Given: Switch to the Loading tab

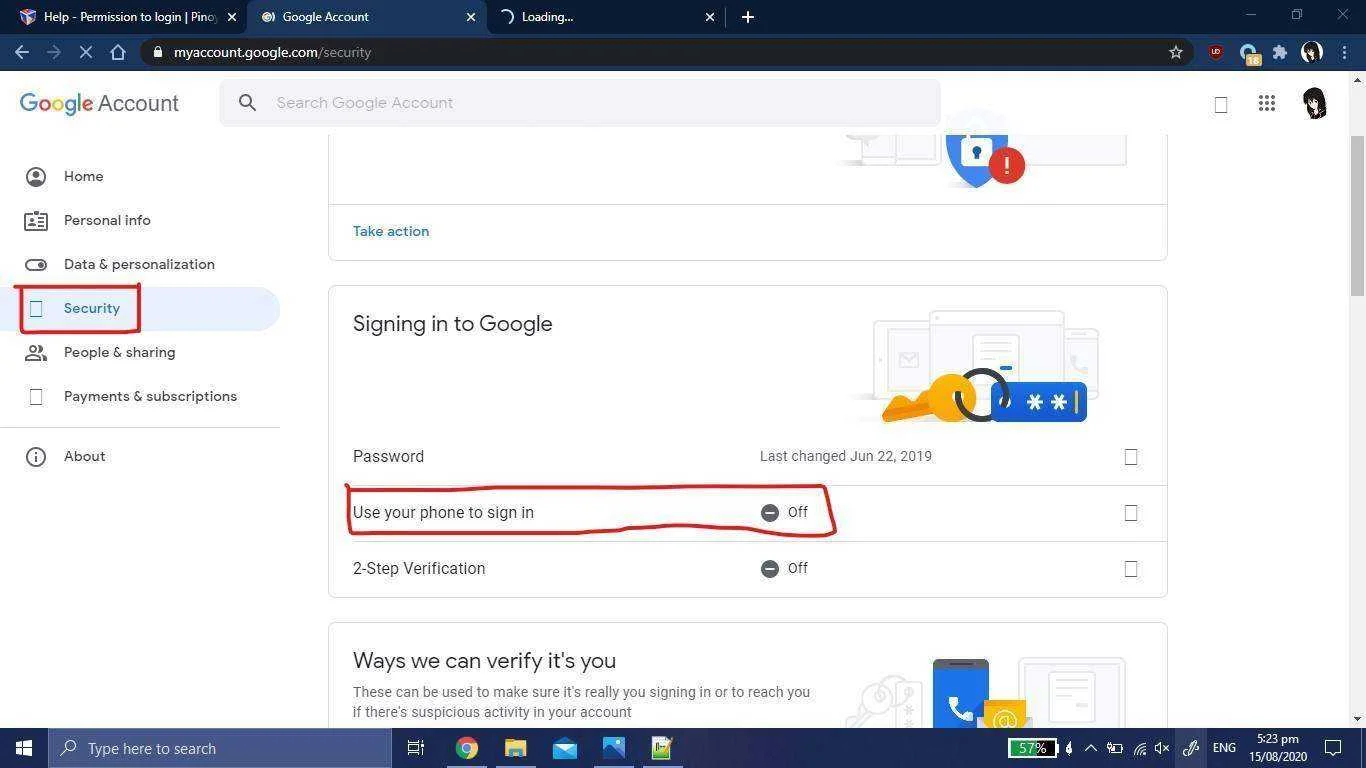Looking at the screenshot, I should (x=606, y=17).
